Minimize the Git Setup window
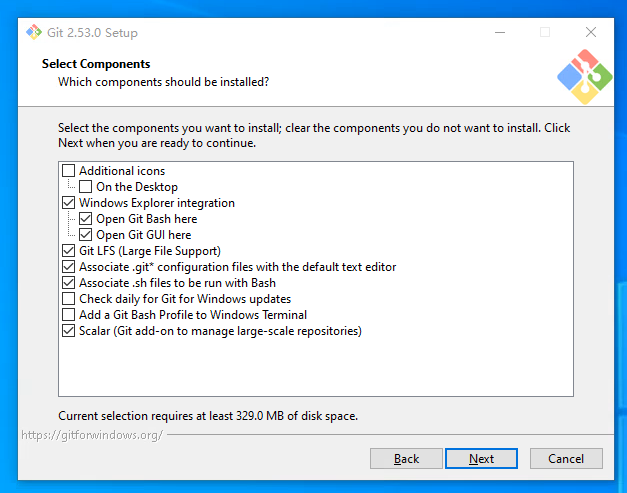The width and height of the screenshot is (627, 493). click(499, 32)
